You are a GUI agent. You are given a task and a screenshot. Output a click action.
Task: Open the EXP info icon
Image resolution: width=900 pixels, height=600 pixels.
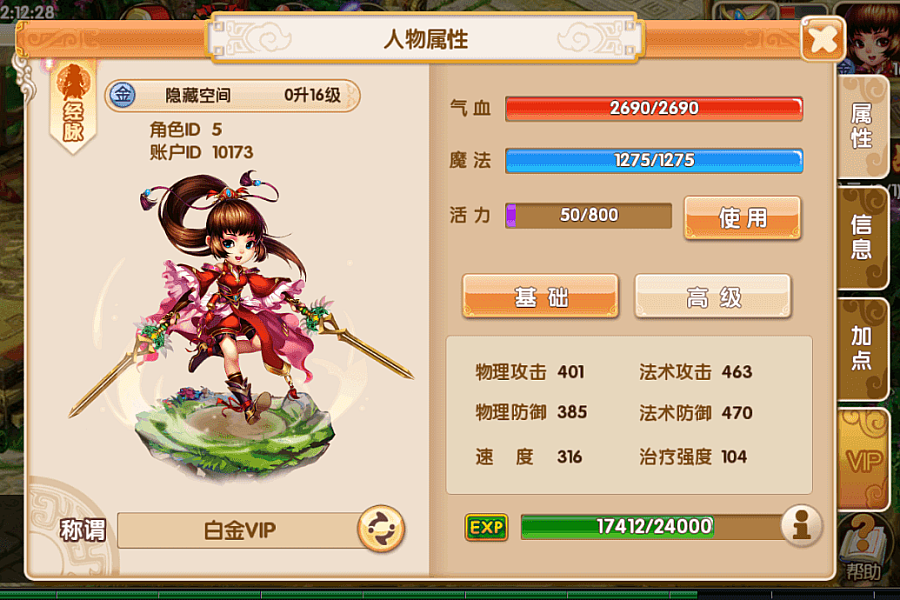pos(801,526)
